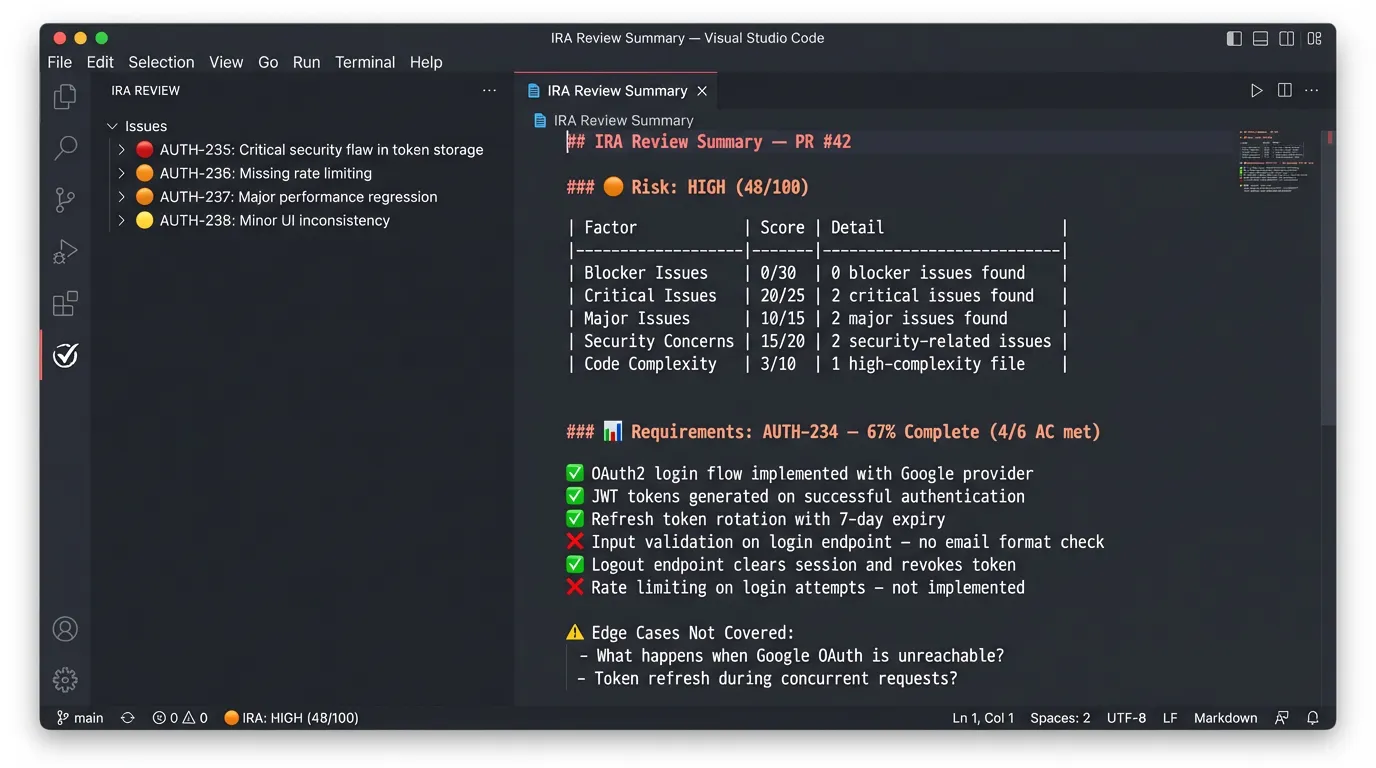Click the file icon on IRA Review Summary tab
The image size is (1376, 768).
pyautogui.click(x=535, y=91)
